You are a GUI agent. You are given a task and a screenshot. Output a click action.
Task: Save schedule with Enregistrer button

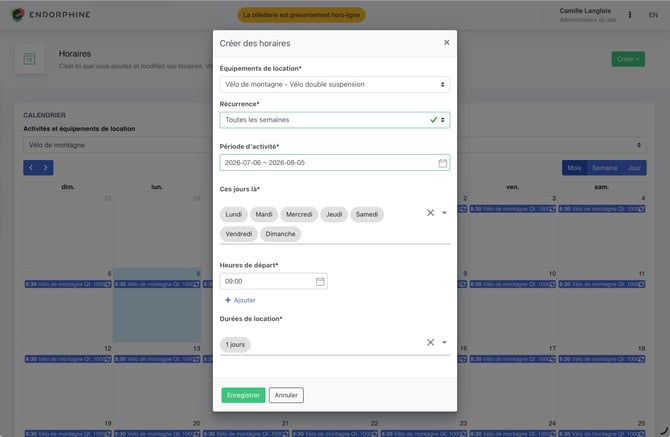click(243, 395)
